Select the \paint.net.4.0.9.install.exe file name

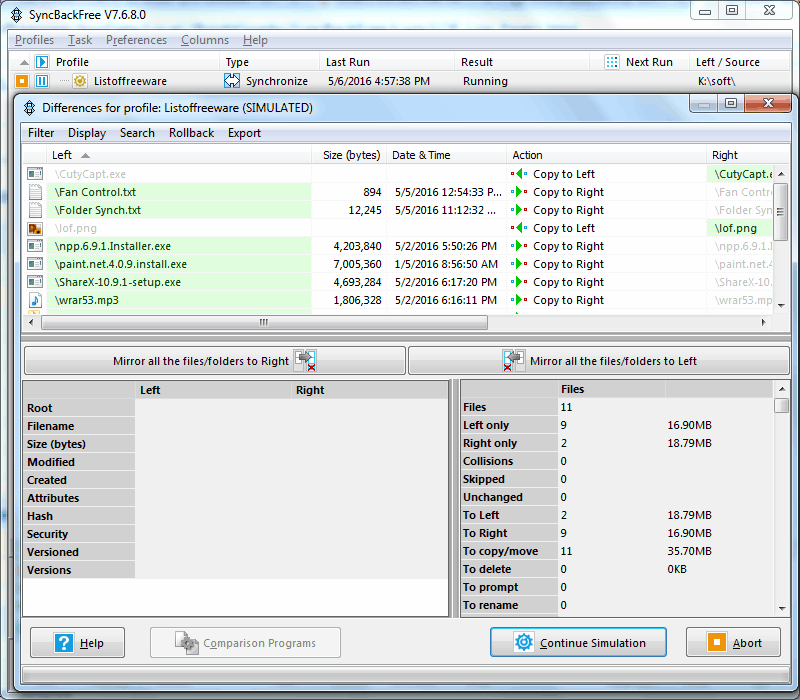pyautogui.click(x=120, y=264)
